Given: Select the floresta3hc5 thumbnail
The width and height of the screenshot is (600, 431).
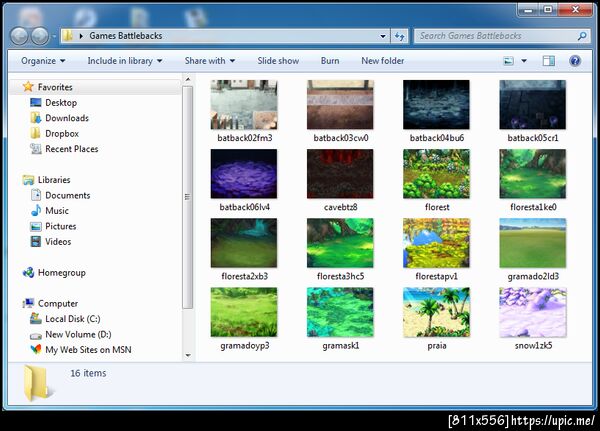Looking at the screenshot, I should coord(340,243).
